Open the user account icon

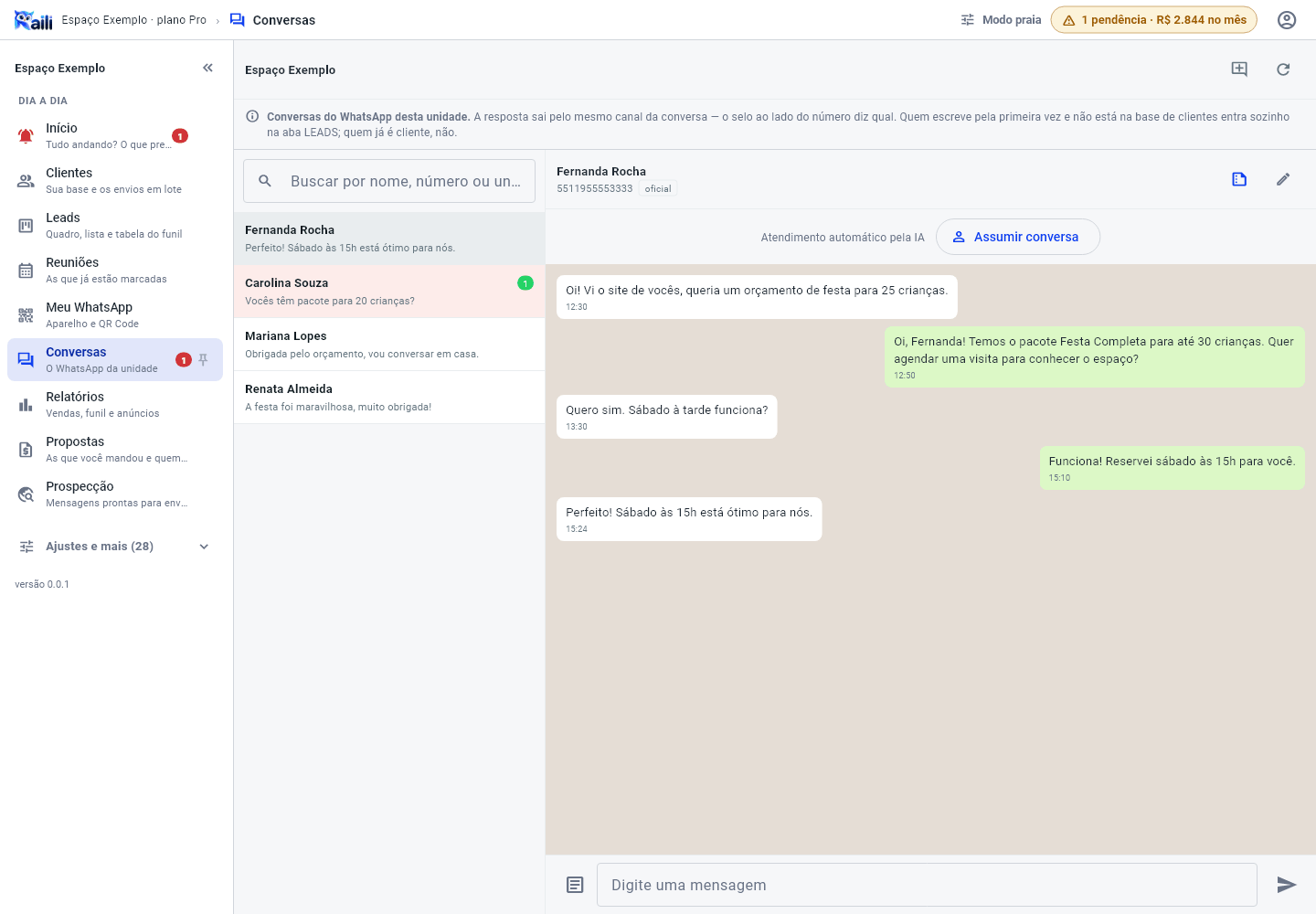pyautogui.click(x=1287, y=20)
